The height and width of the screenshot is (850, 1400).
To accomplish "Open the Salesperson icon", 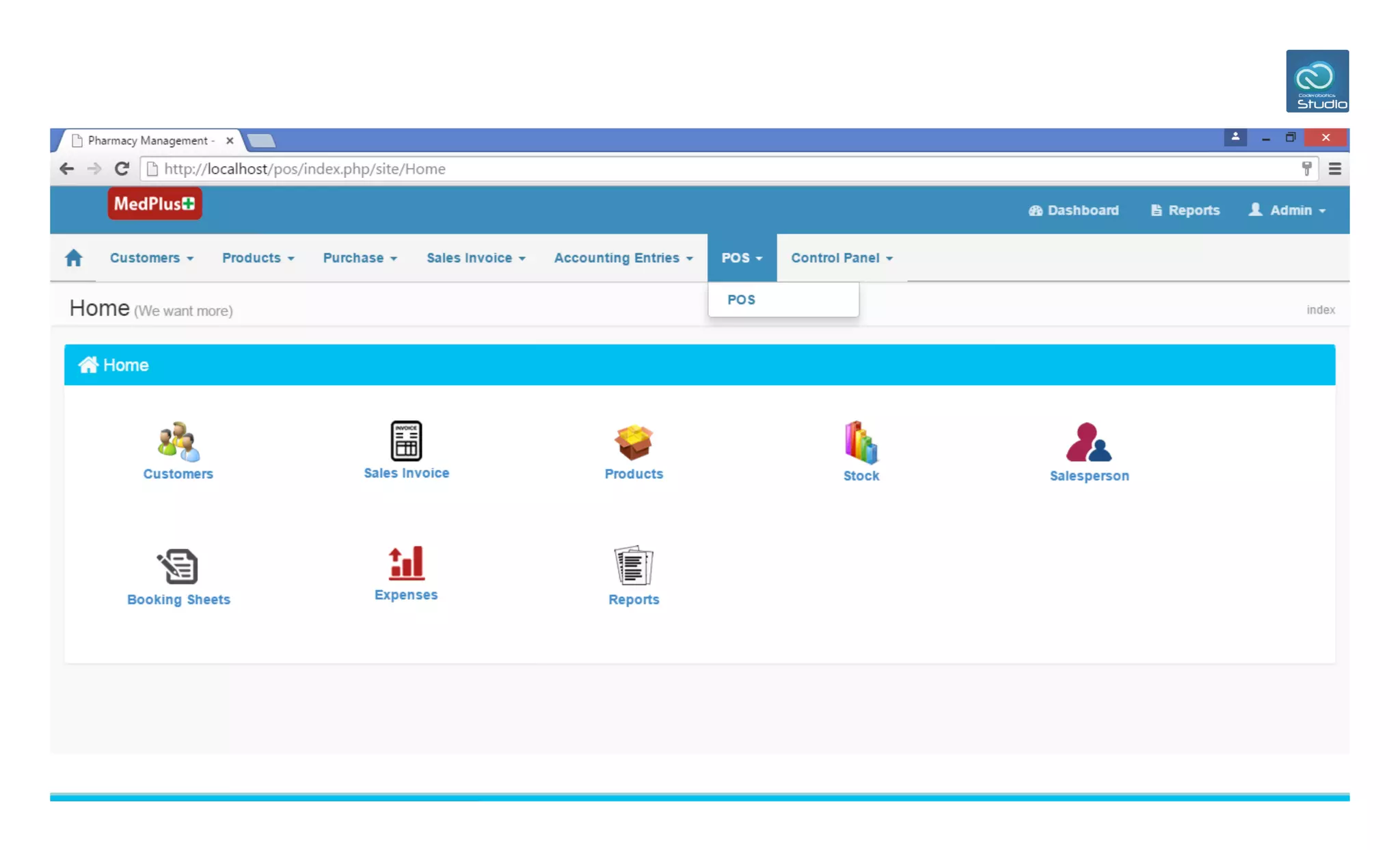I will [1089, 442].
